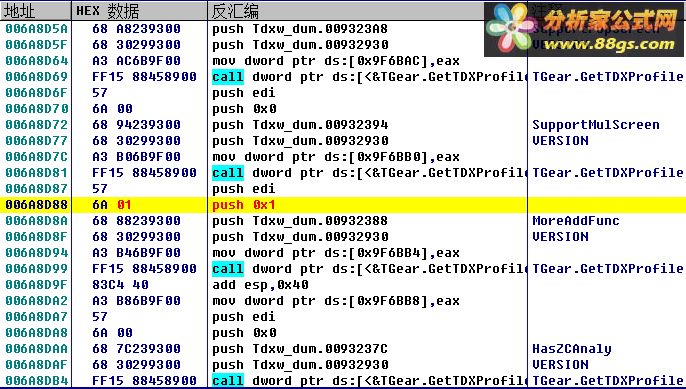Click hex bytes A3 B46B9F00
The height and width of the screenshot is (389, 686).
(x=136, y=252)
